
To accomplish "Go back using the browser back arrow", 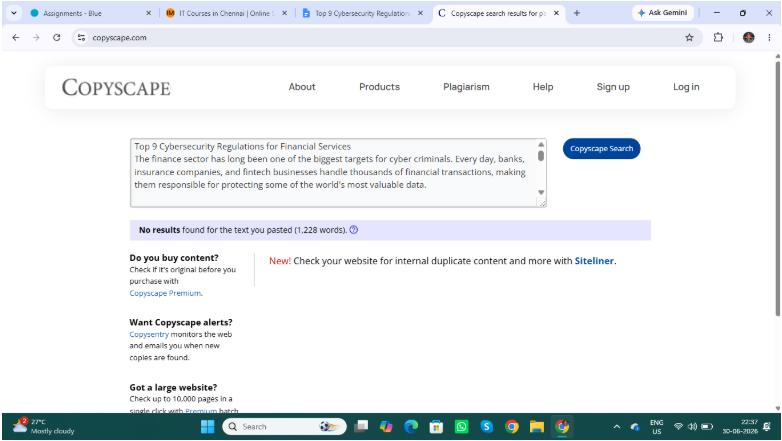I will pos(15,37).
